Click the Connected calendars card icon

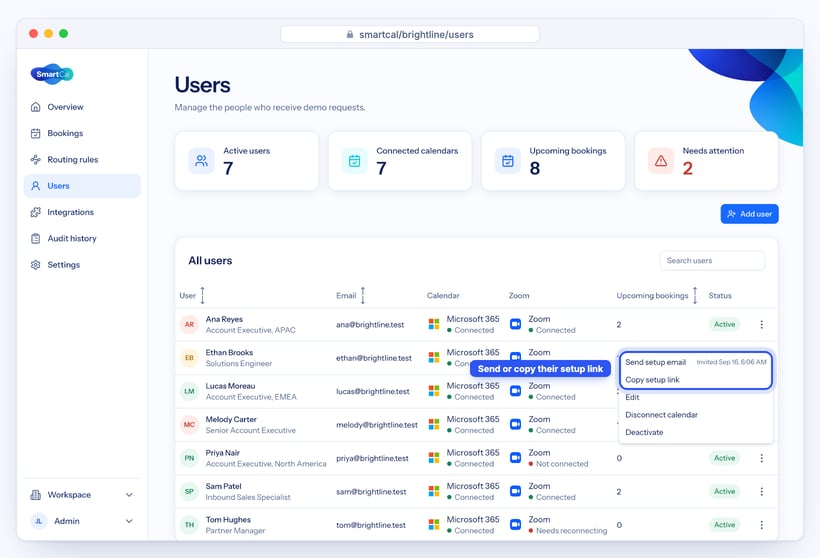click(x=355, y=161)
